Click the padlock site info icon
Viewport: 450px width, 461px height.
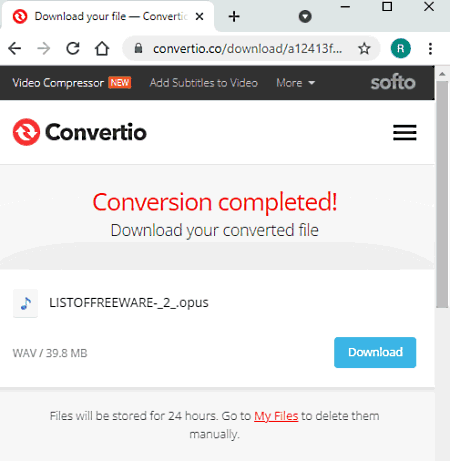[138, 49]
